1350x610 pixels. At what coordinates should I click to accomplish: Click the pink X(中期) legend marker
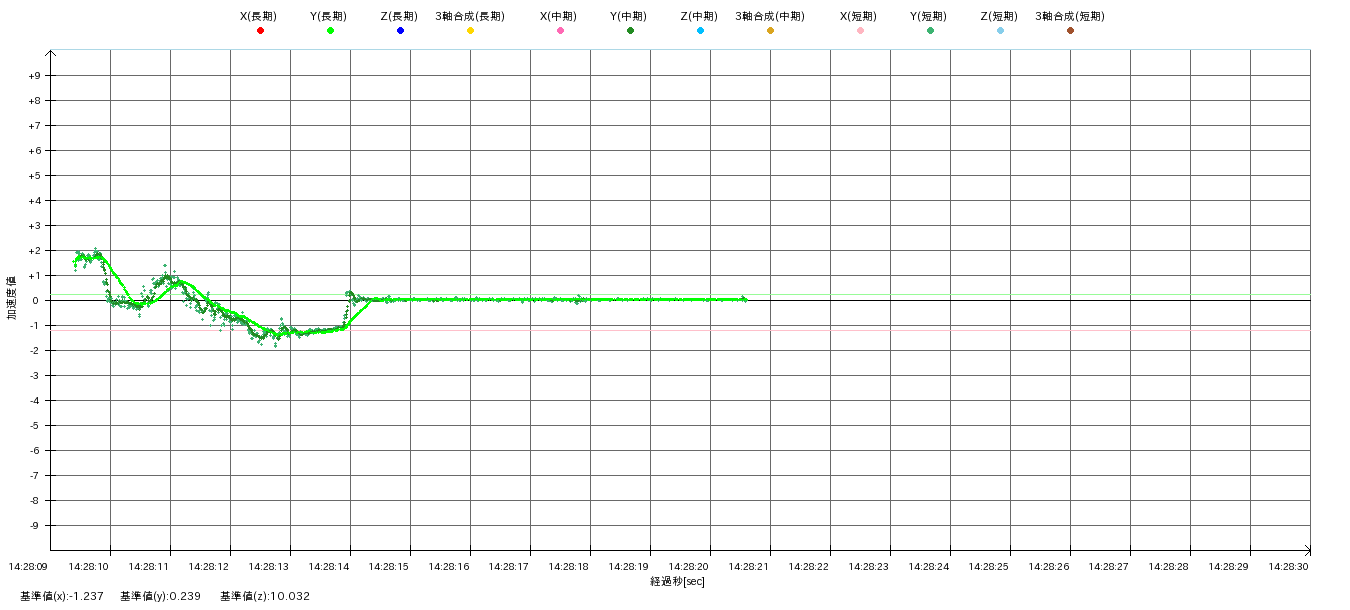[x=560, y=31]
